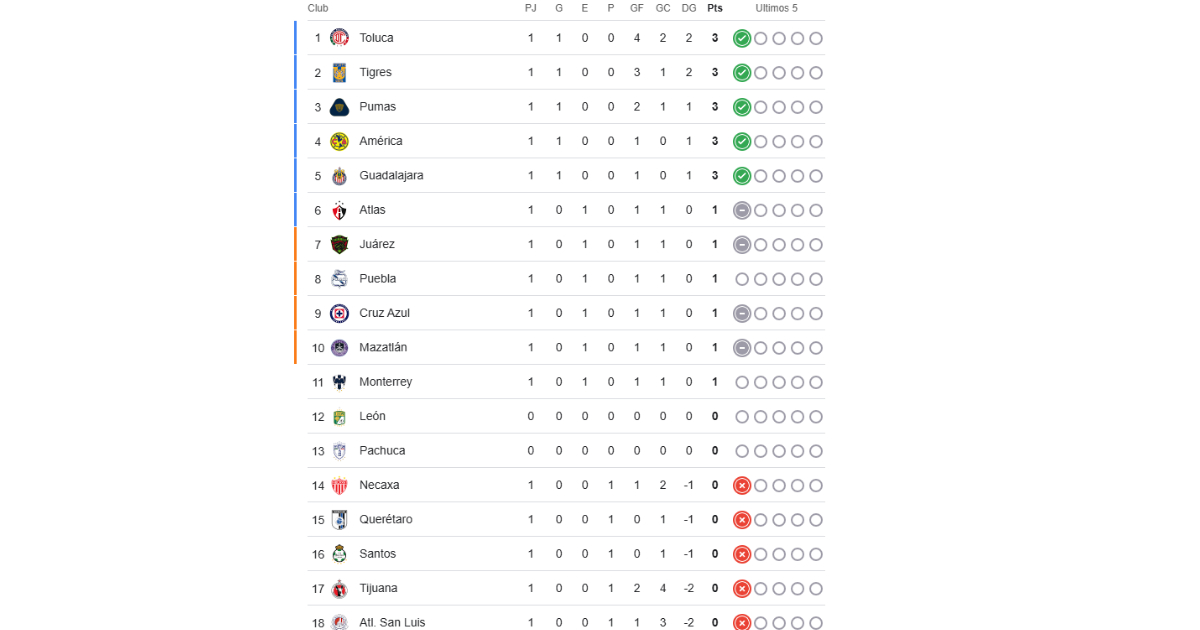Image resolution: width=1200 pixels, height=630 pixels.
Task: Open the Querétaro team name link
Action: (x=386, y=520)
